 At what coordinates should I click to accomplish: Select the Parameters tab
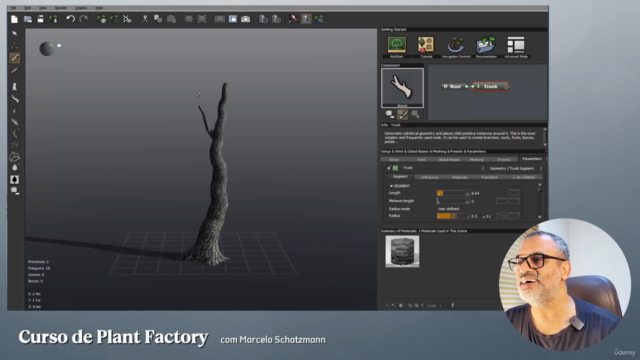pos(531,159)
